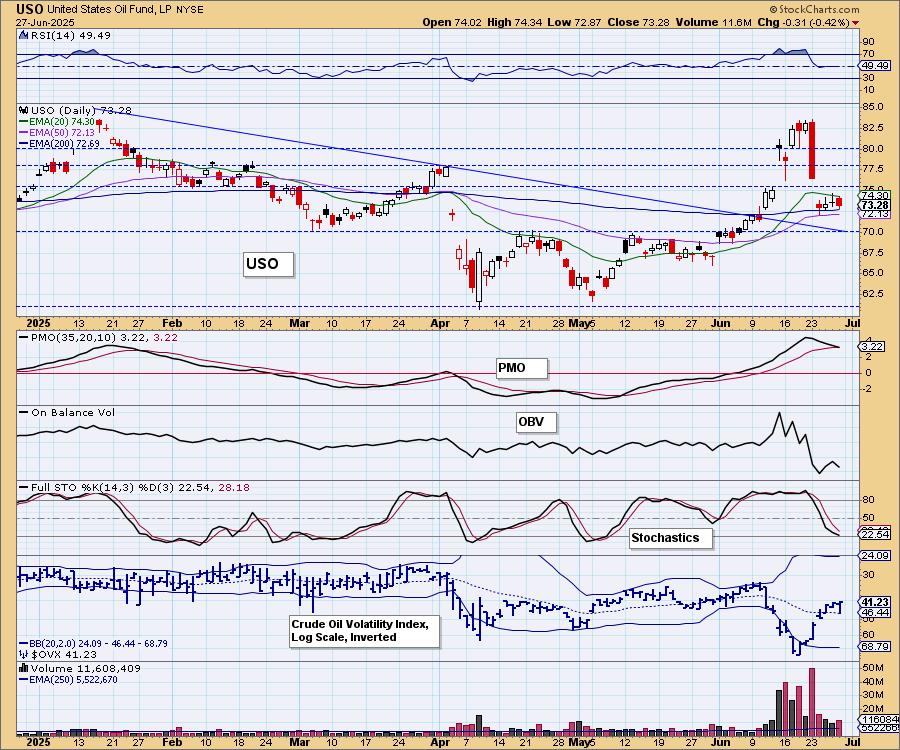Click the EMA(20) 74.30 legend text
The image size is (900, 750).
pyautogui.click(x=62, y=122)
